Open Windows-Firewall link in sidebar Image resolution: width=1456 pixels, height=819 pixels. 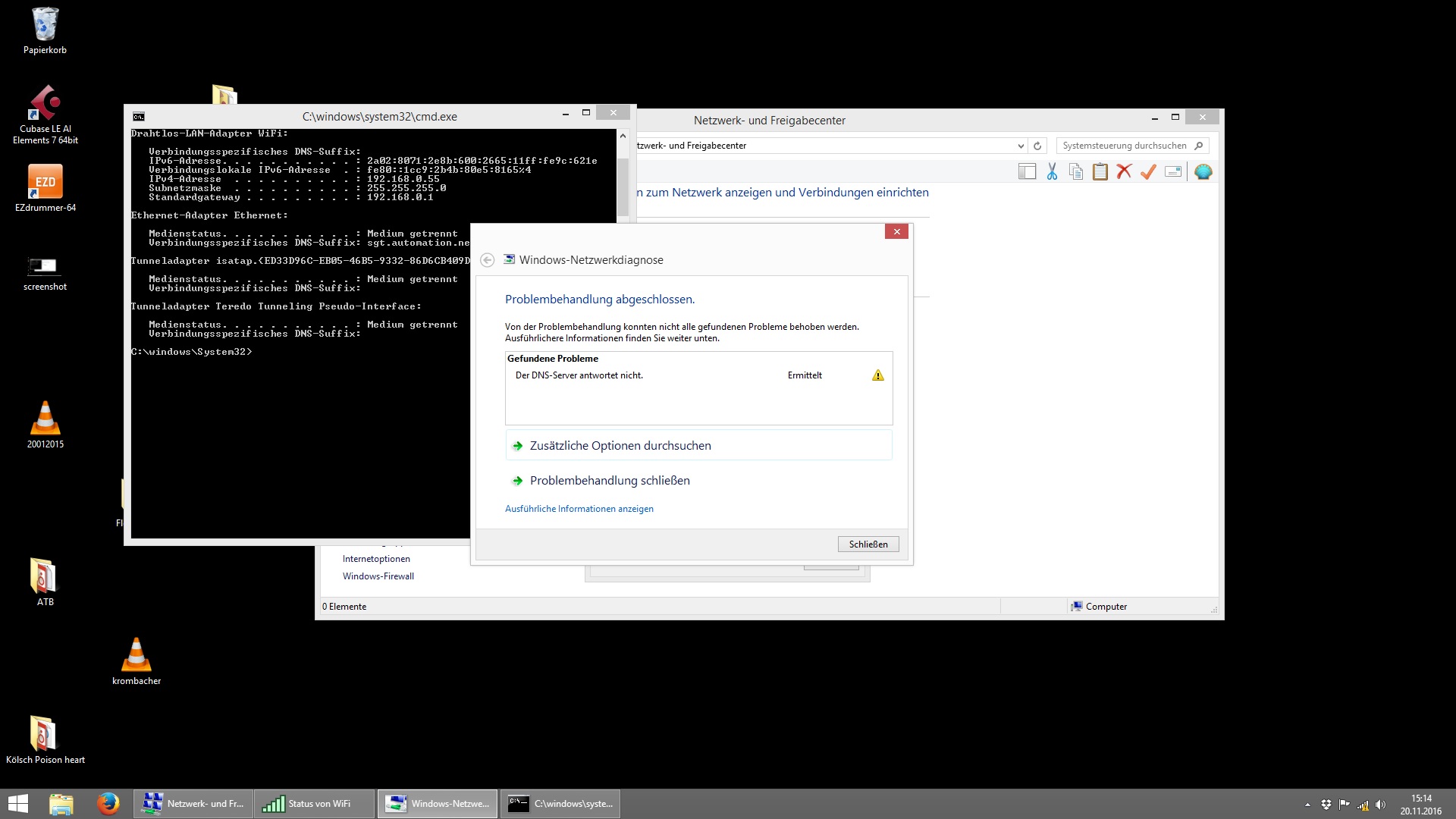[378, 576]
